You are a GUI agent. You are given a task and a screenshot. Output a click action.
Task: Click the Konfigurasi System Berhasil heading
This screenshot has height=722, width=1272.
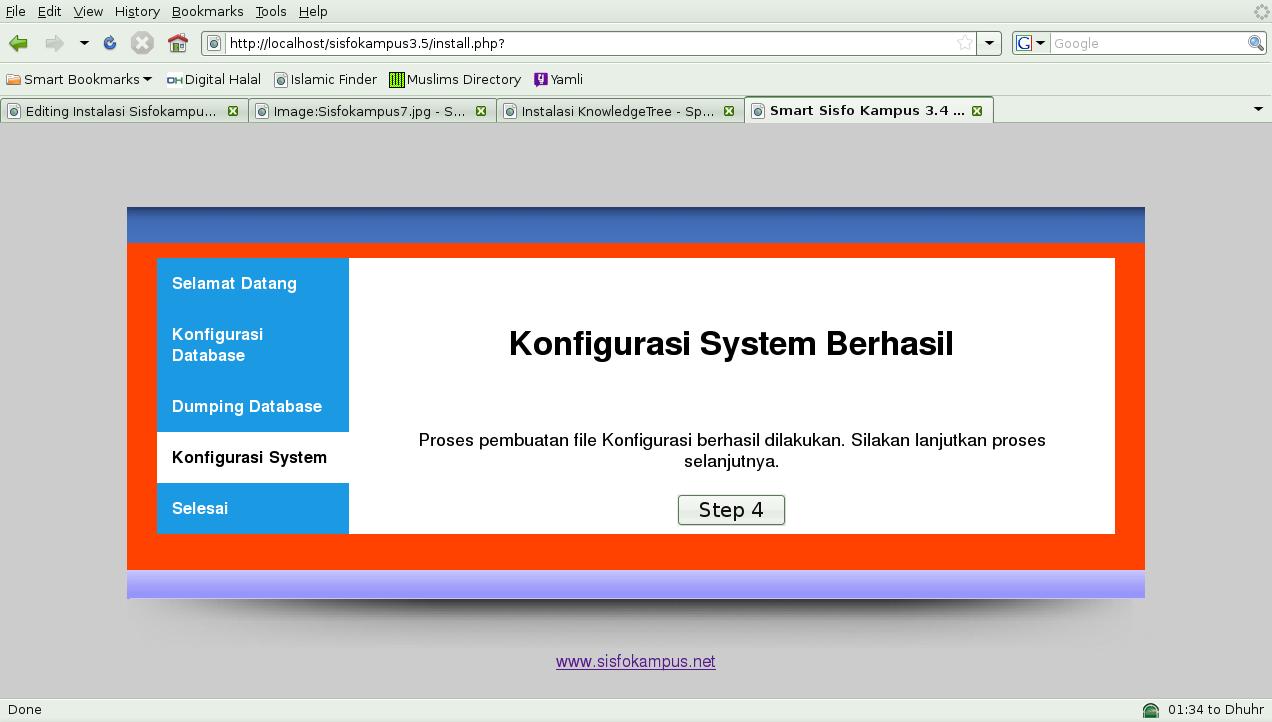point(731,343)
